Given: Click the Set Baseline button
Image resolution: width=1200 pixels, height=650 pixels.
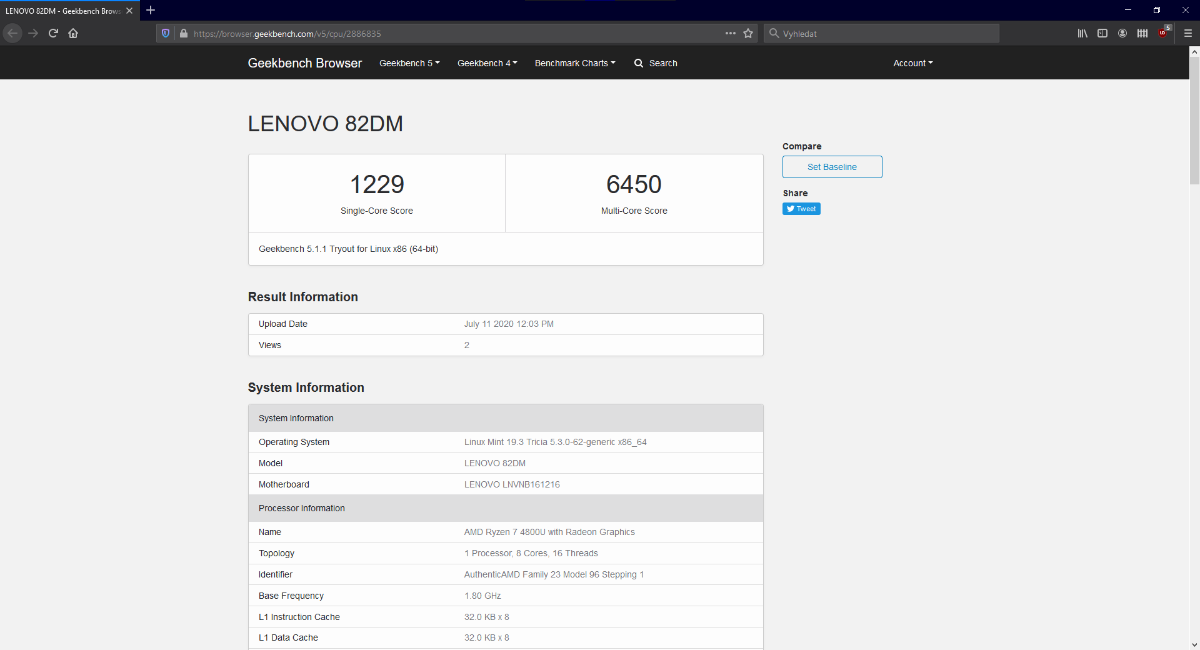Looking at the screenshot, I should [x=832, y=167].
